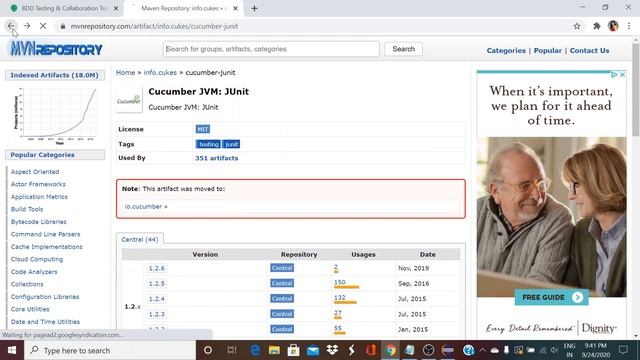Open File Explorer from taskbar
This screenshot has width=640, height=360.
point(274,350)
